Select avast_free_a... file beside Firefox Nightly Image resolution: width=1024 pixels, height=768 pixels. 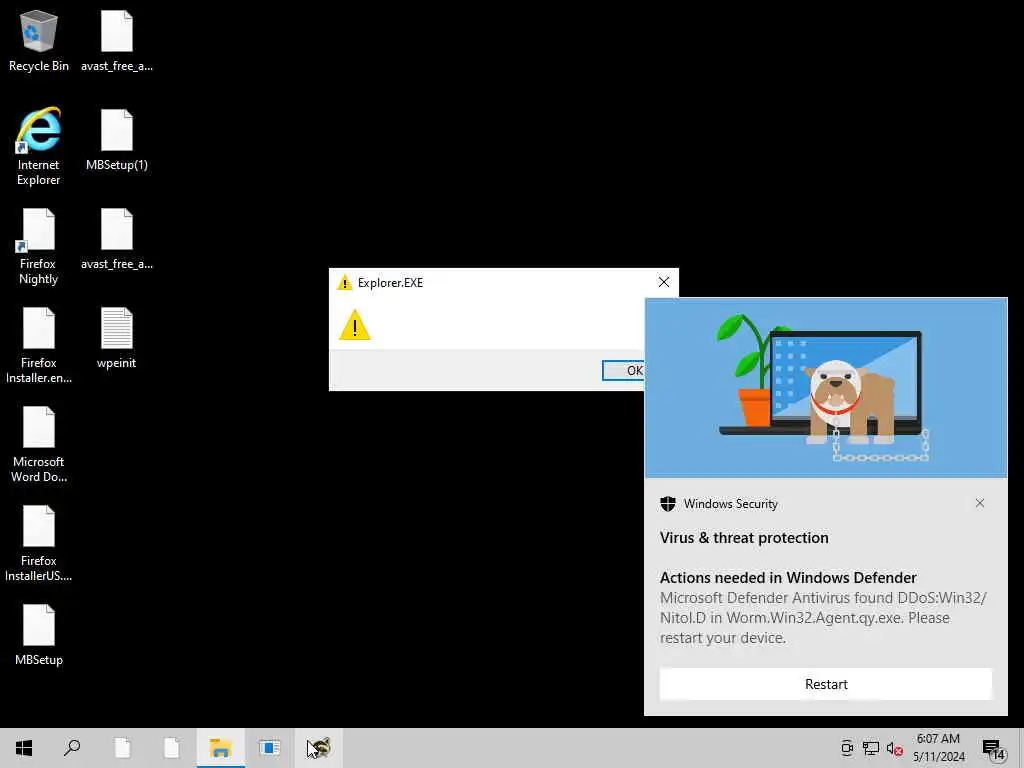[117, 238]
